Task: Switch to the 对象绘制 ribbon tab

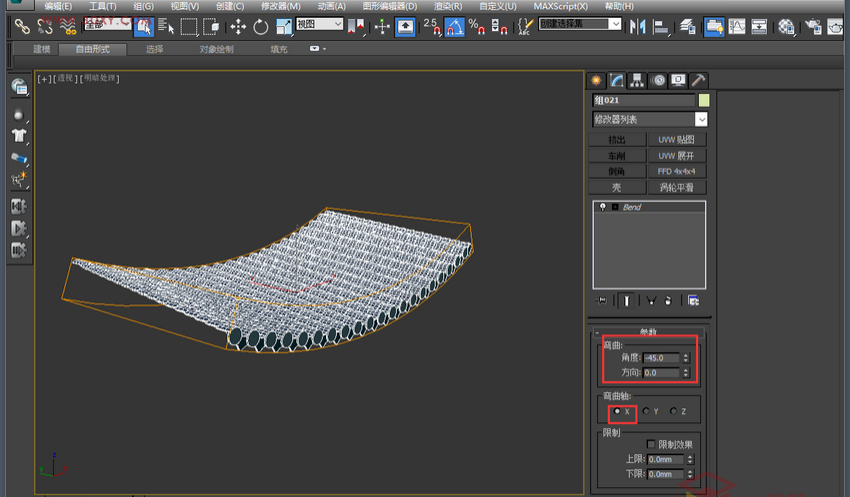Action: pyautogui.click(x=216, y=49)
